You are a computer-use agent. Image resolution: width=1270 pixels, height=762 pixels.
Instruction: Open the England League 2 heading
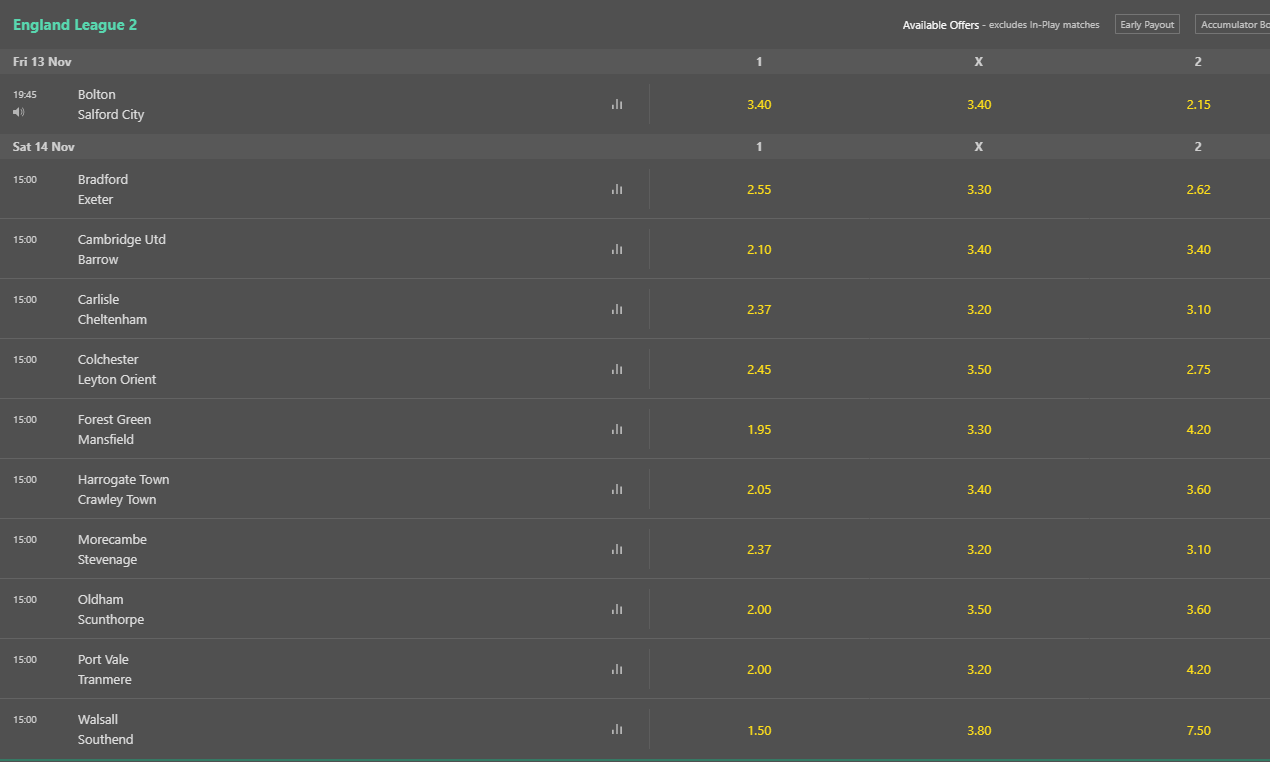click(x=75, y=25)
